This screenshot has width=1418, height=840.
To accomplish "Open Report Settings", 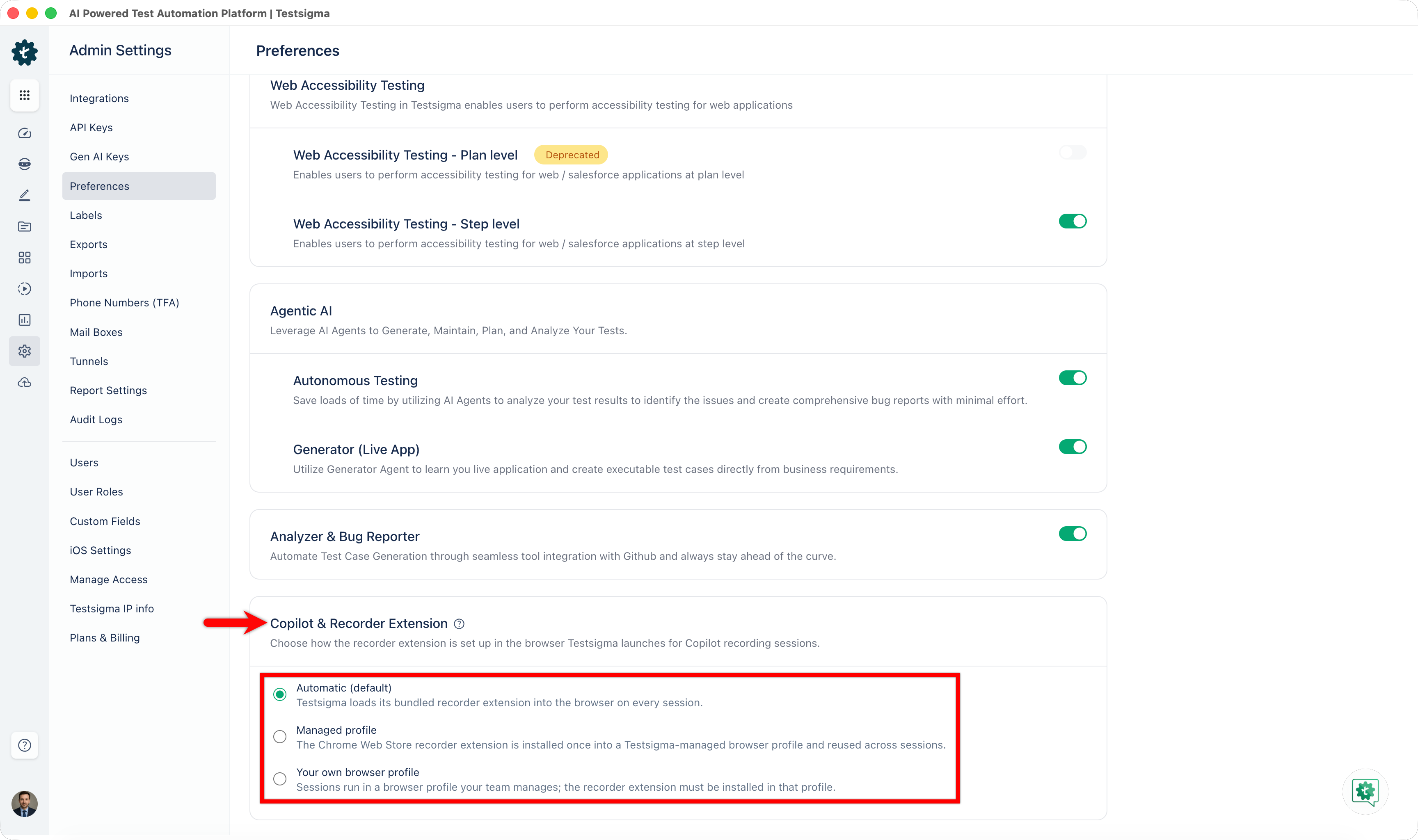I will pyautogui.click(x=108, y=390).
